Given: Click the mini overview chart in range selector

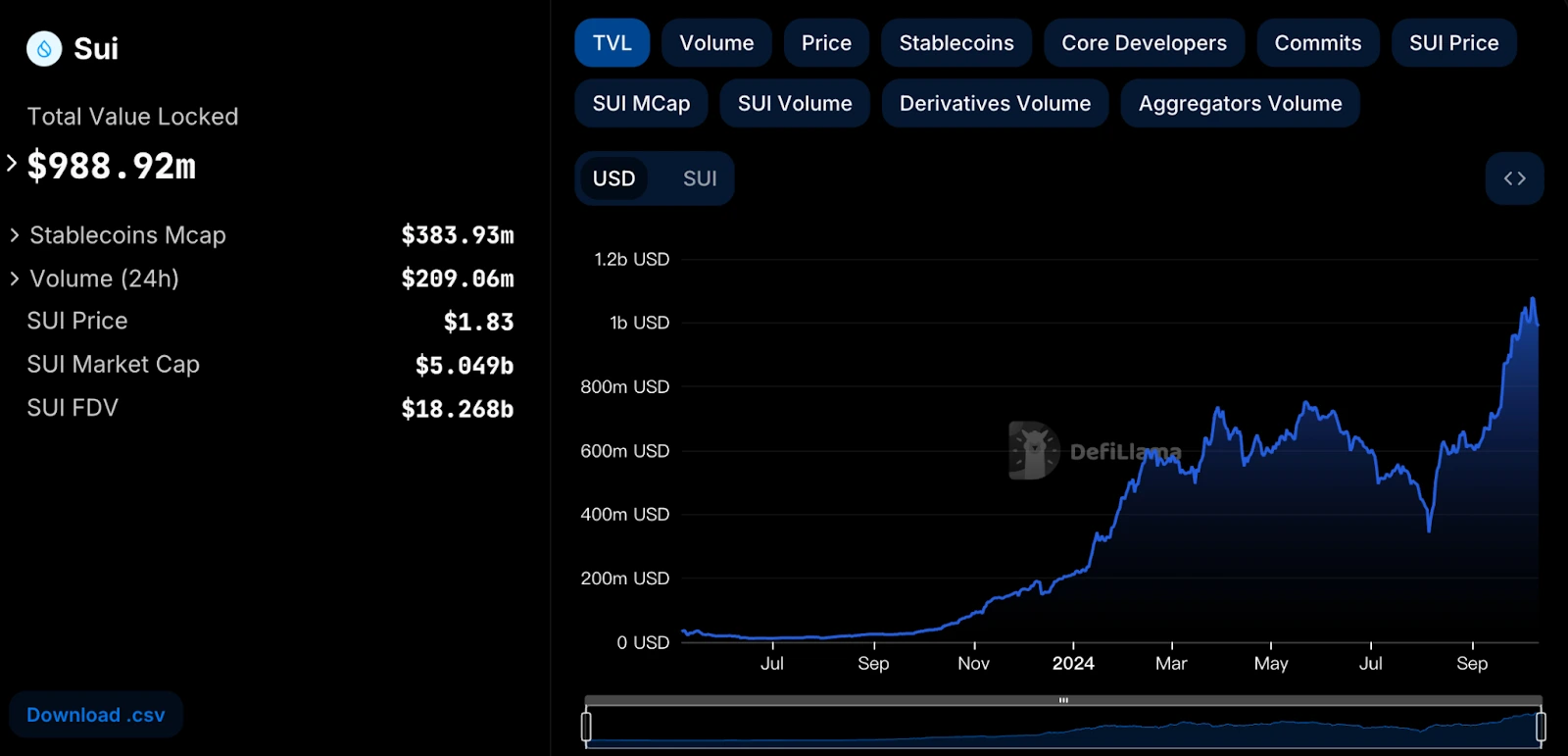Looking at the screenshot, I should tap(1063, 729).
